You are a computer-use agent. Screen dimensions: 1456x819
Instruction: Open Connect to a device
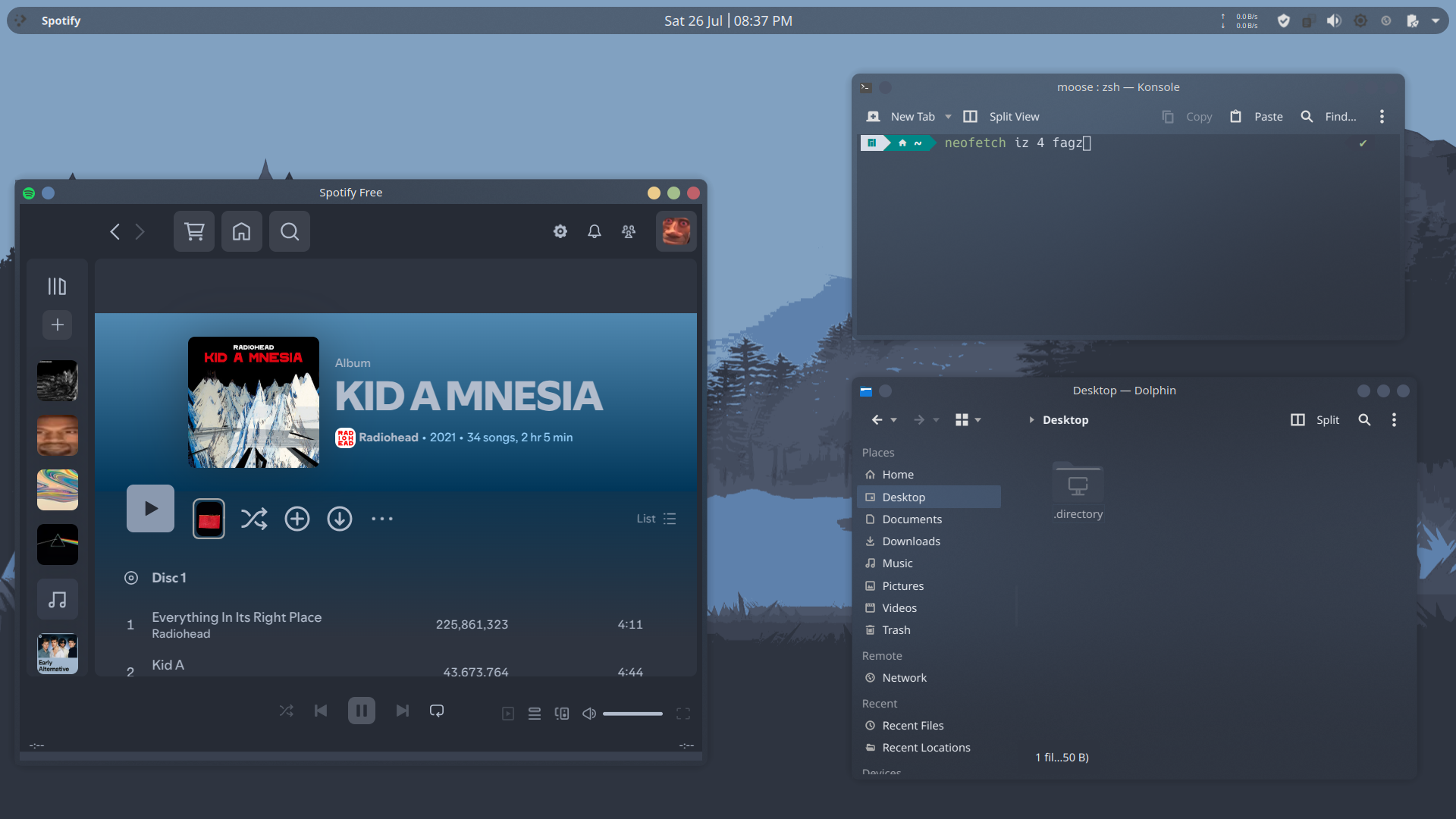pos(562,714)
